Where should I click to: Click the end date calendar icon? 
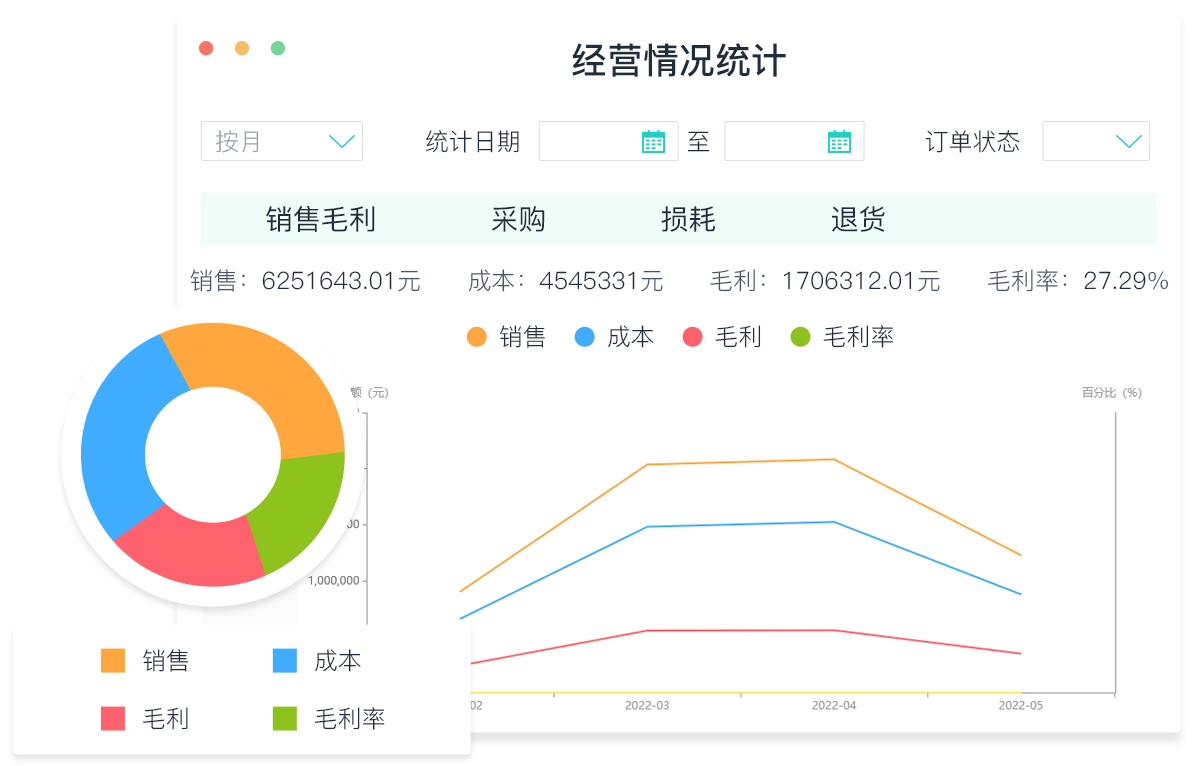(x=839, y=142)
